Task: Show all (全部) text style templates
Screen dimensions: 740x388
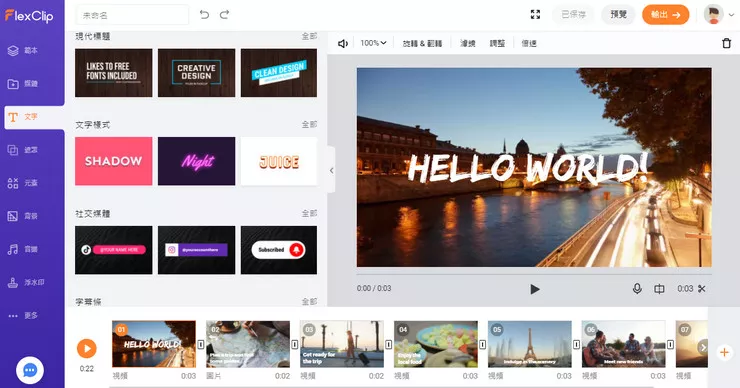Action: pos(310,125)
